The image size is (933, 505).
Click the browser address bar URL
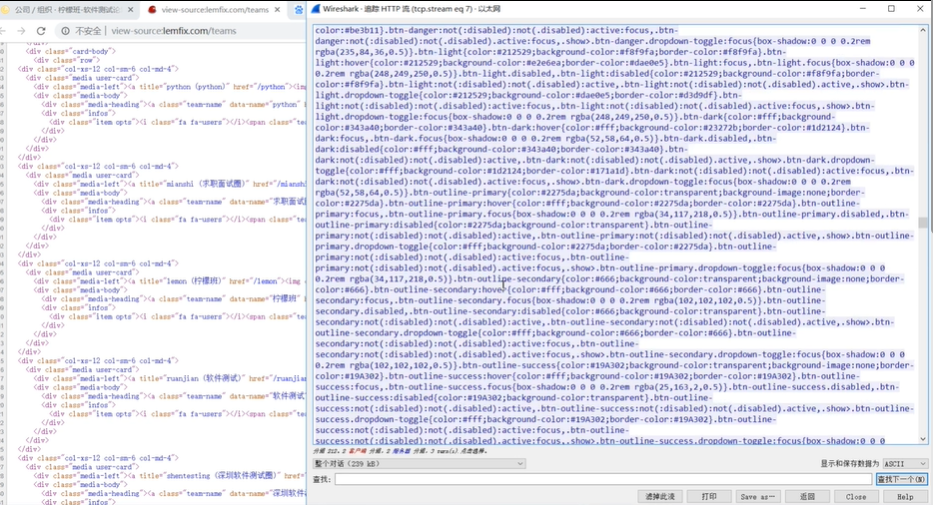174,31
